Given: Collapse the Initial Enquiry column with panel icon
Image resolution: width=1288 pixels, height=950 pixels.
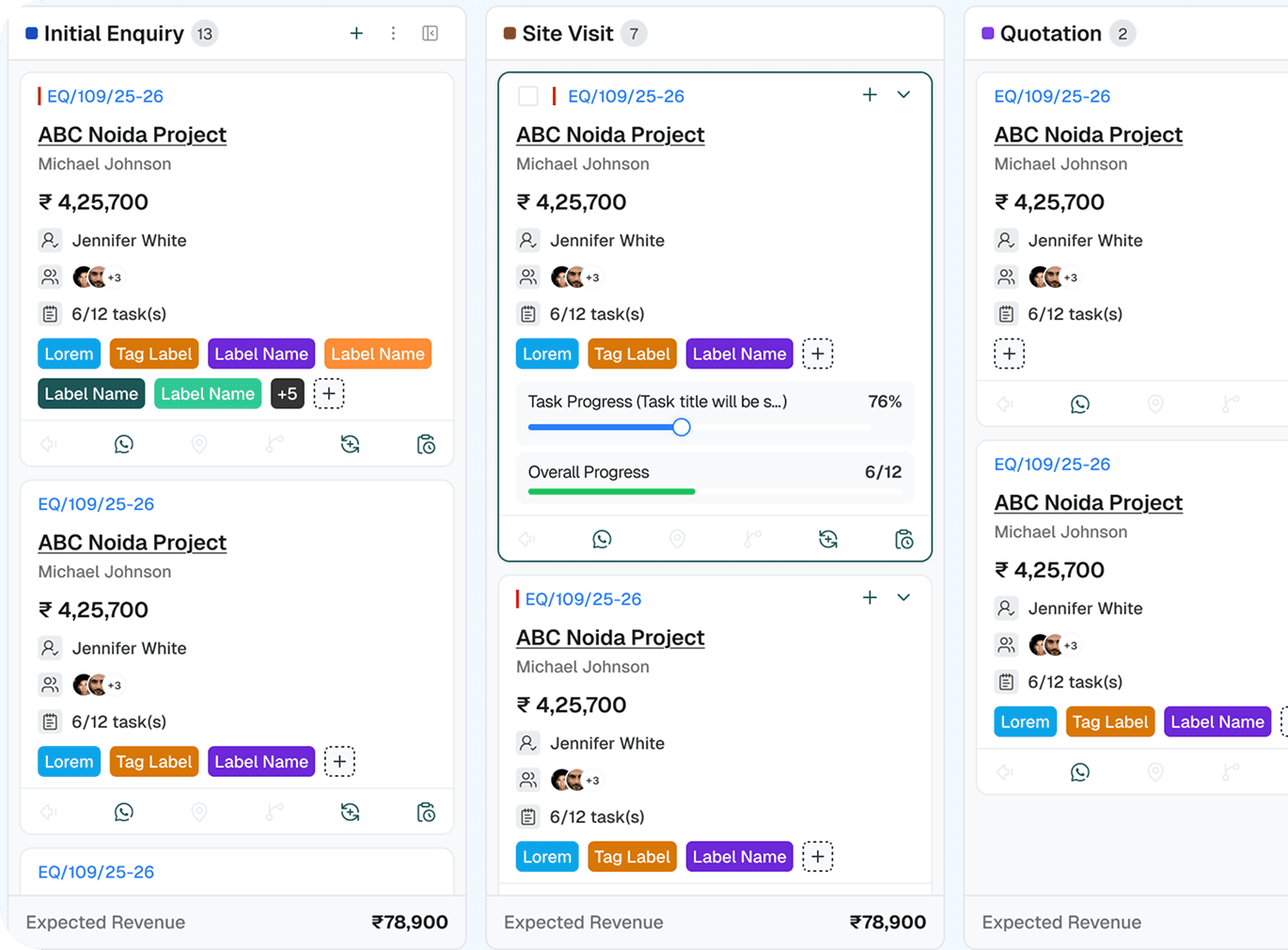Looking at the screenshot, I should (x=431, y=34).
